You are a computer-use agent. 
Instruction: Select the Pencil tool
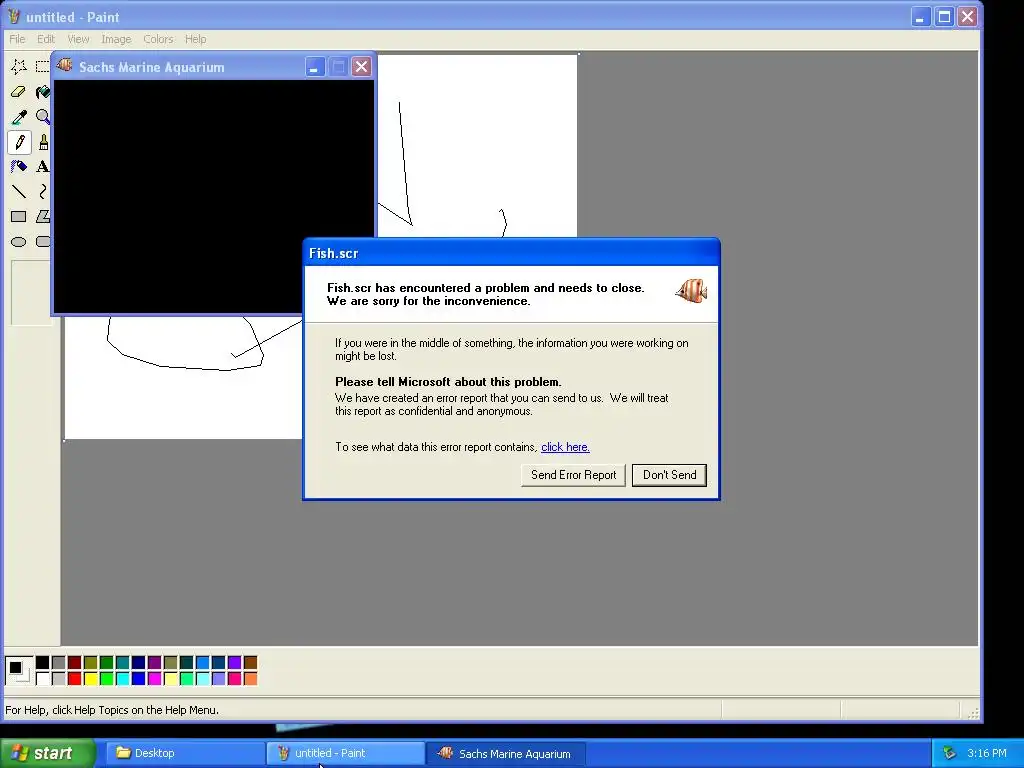coord(18,142)
